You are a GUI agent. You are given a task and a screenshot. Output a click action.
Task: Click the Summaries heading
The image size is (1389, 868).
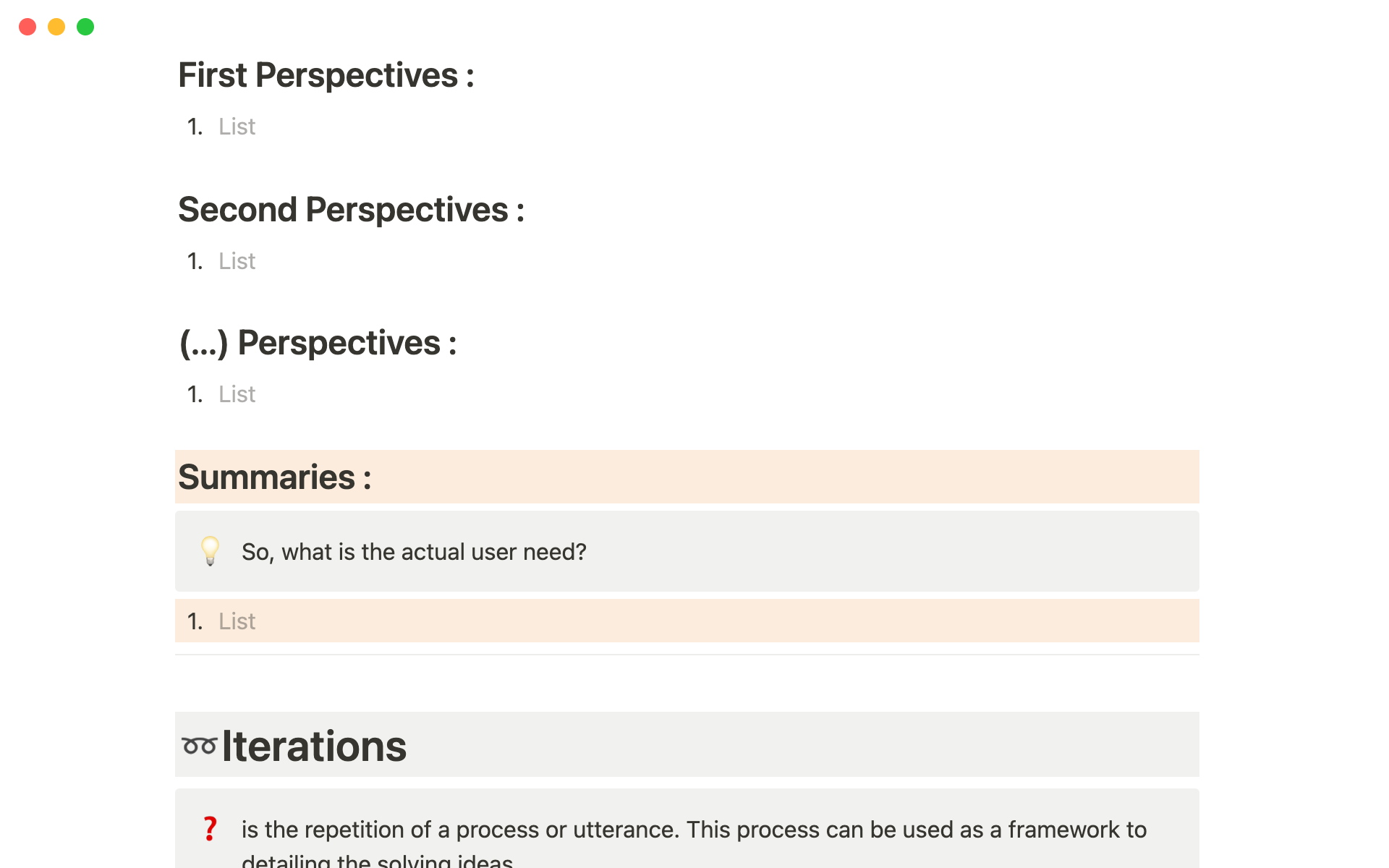[x=274, y=477]
